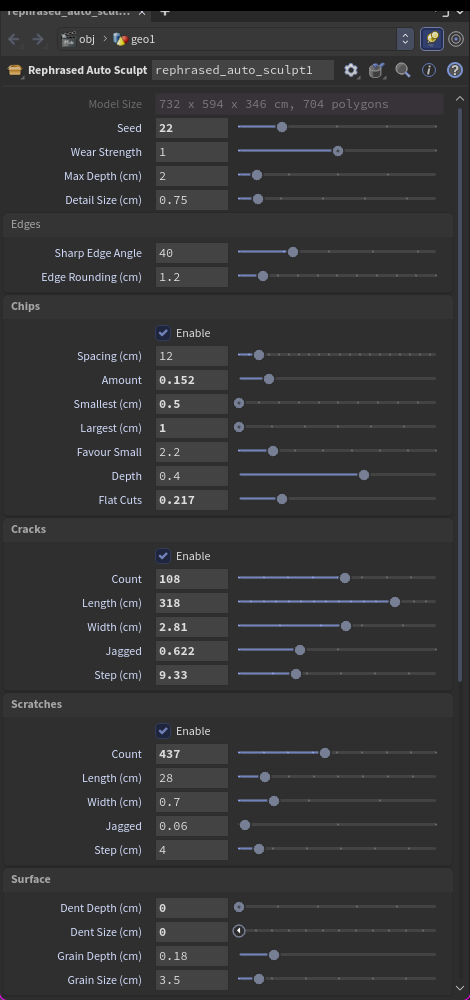Click the Detail Size value field

point(191,200)
